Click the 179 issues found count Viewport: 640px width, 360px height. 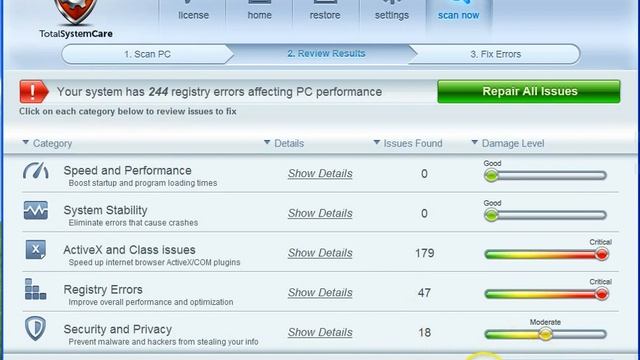(424, 253)
